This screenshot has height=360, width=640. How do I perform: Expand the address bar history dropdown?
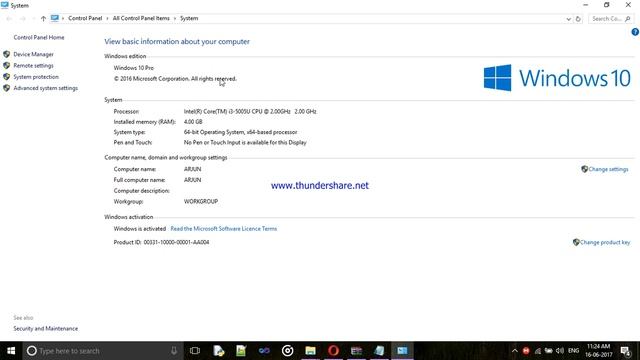568,19
